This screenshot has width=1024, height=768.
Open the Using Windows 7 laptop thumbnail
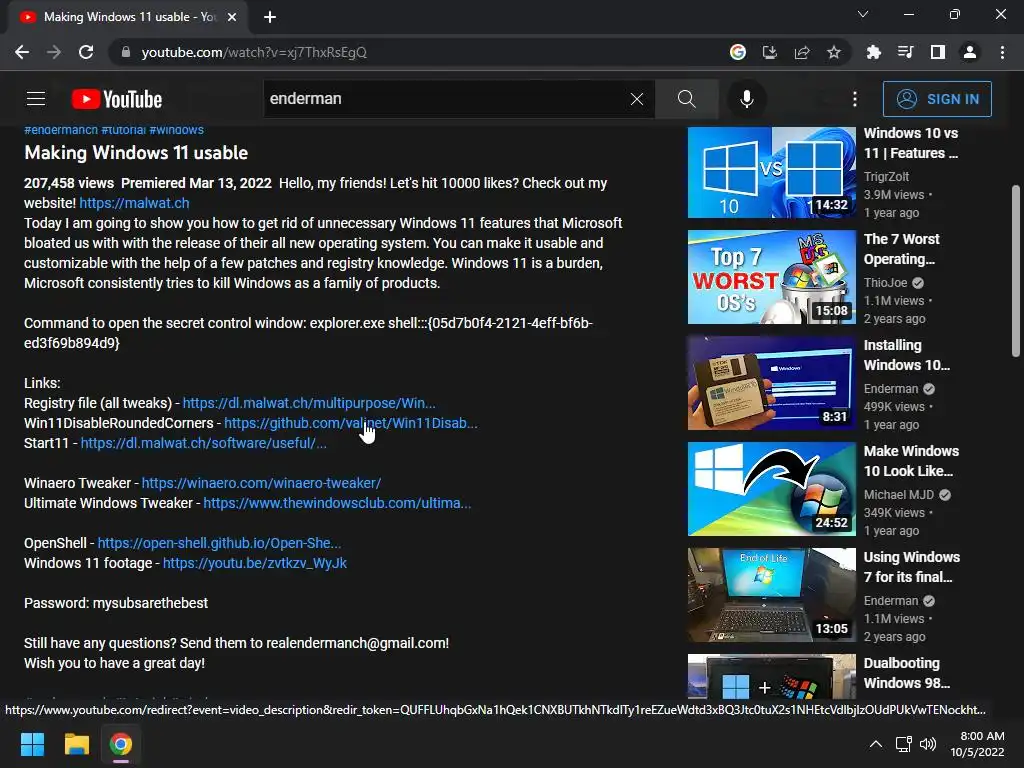tap(771, 595)
